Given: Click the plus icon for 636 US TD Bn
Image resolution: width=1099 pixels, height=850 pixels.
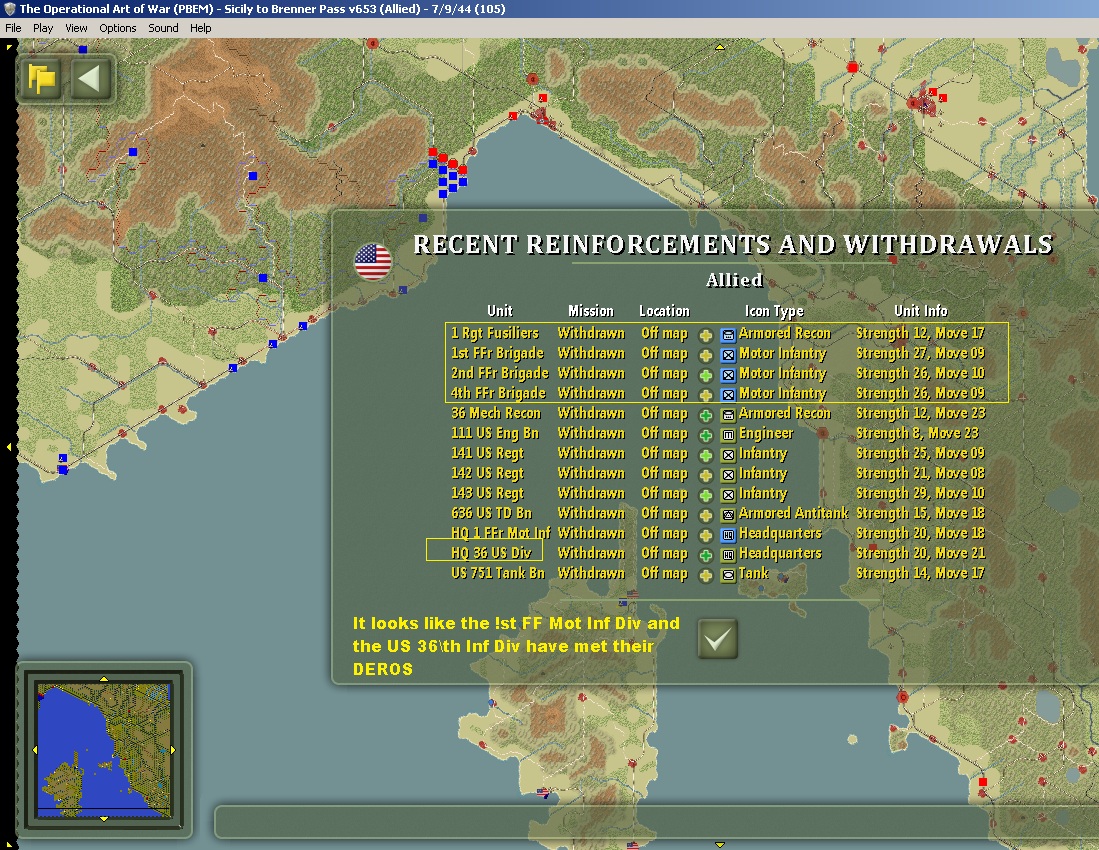Looking at the screenshot, I should [706, 515].
